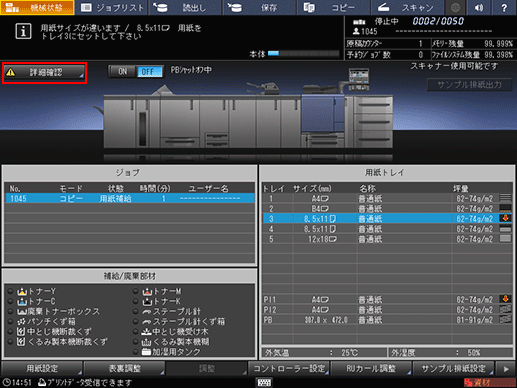Switch the PB shutoff toggle to ON
Screen dimensions: 517x388
pyautogui.click(x=122, y=71)
